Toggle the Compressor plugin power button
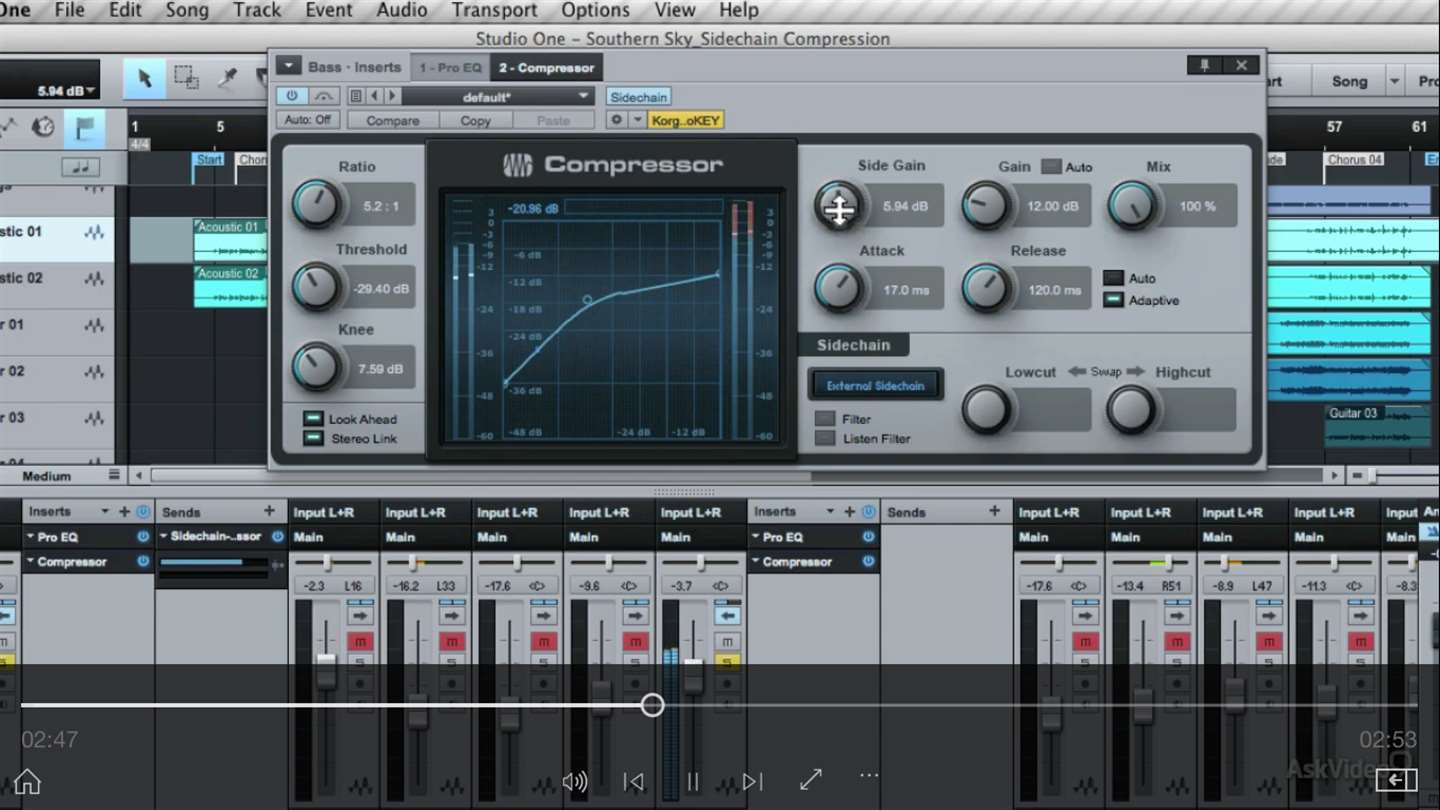The height and width of the screenshot is (810, 1440). pyautogui.click(x=292, y=96)
